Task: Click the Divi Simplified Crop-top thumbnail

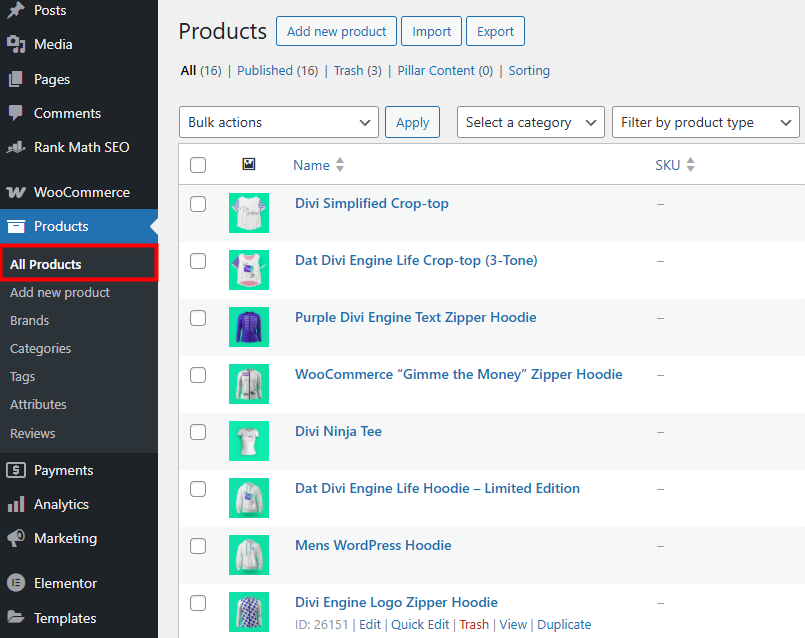Action: coord(248,213)
